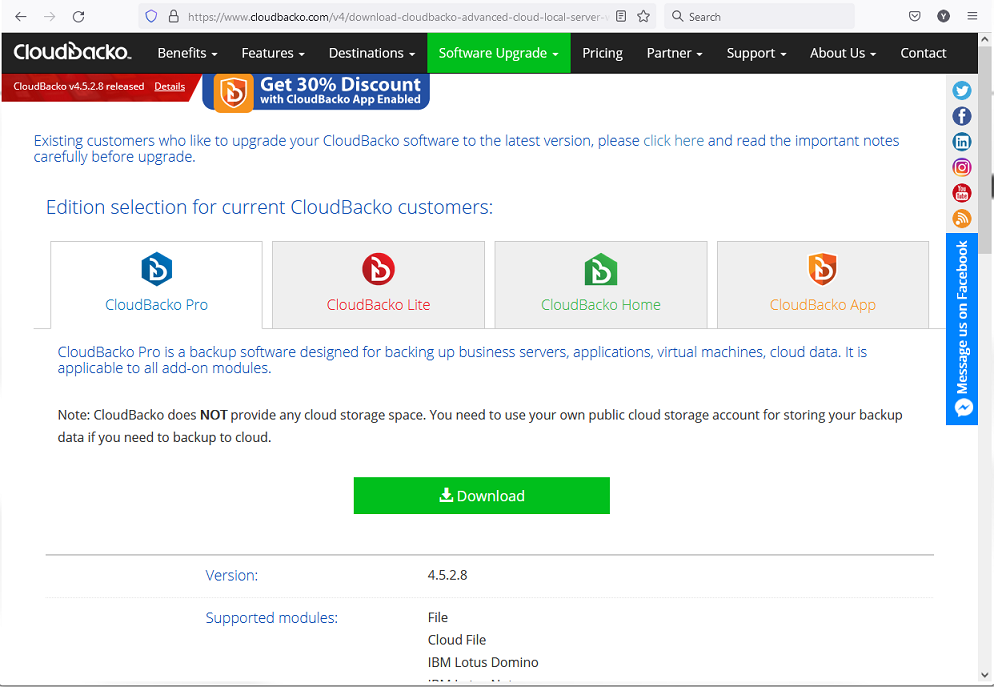Click the URL address bar
This screenshot has height=687, width=994.
[x=399, y=16]
